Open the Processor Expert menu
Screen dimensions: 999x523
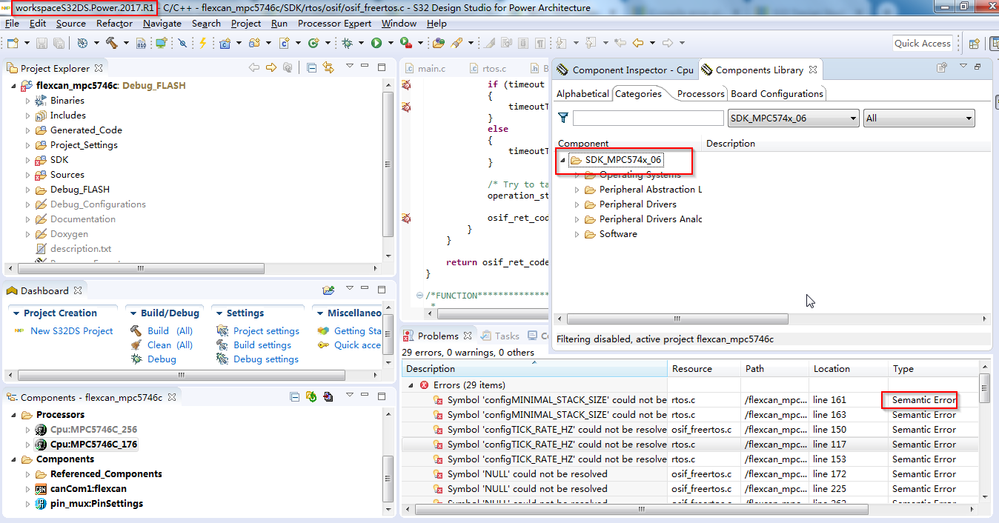(334, 24)
